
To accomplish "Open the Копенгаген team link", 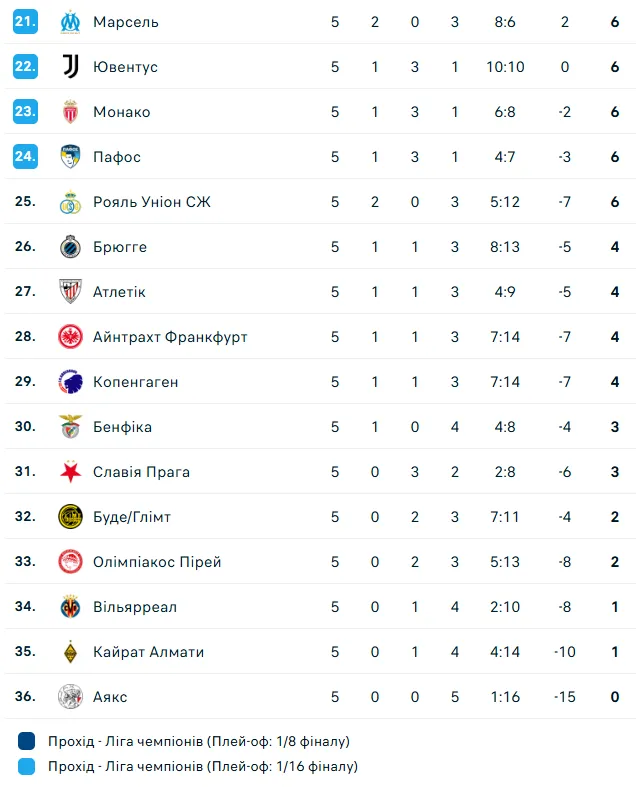I will (135, 382).
